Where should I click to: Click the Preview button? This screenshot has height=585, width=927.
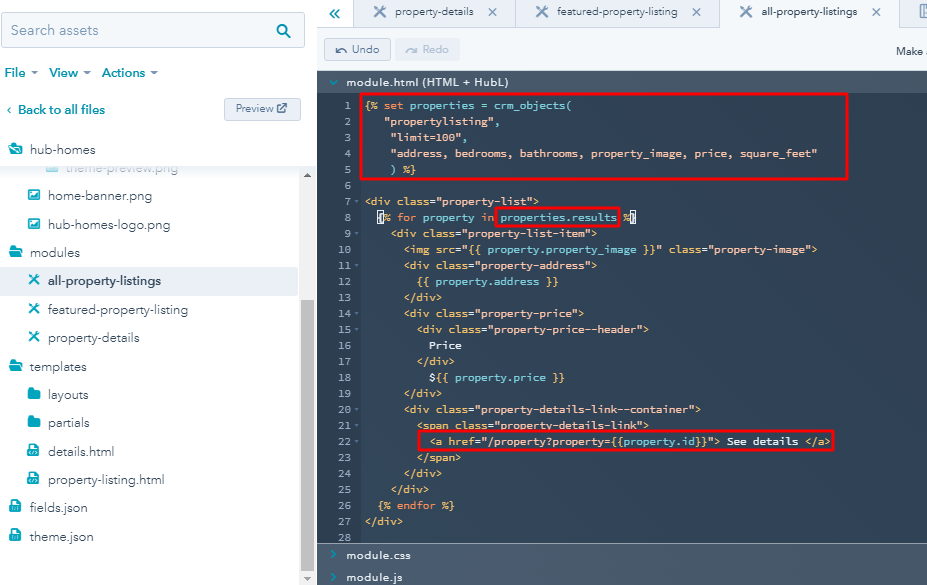(262, 109)
